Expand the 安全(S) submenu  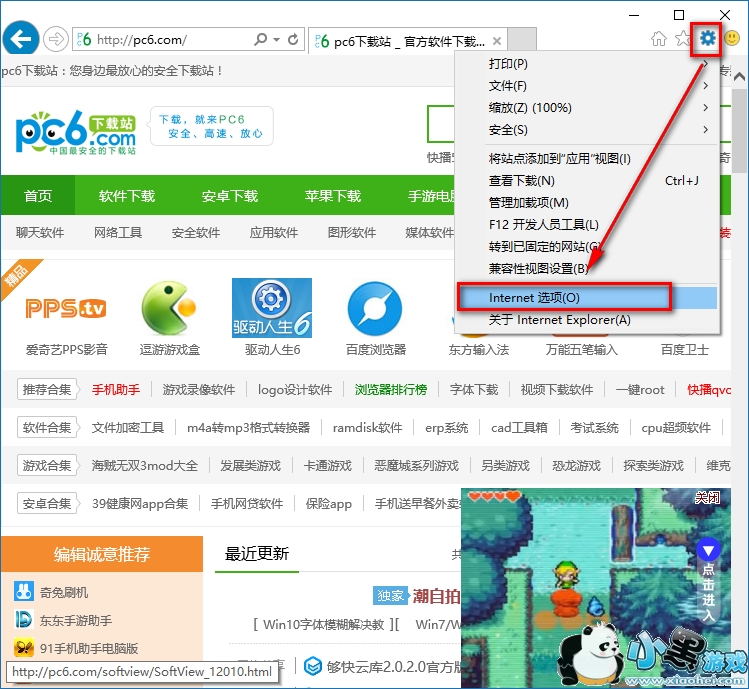(x=706, y=129)
